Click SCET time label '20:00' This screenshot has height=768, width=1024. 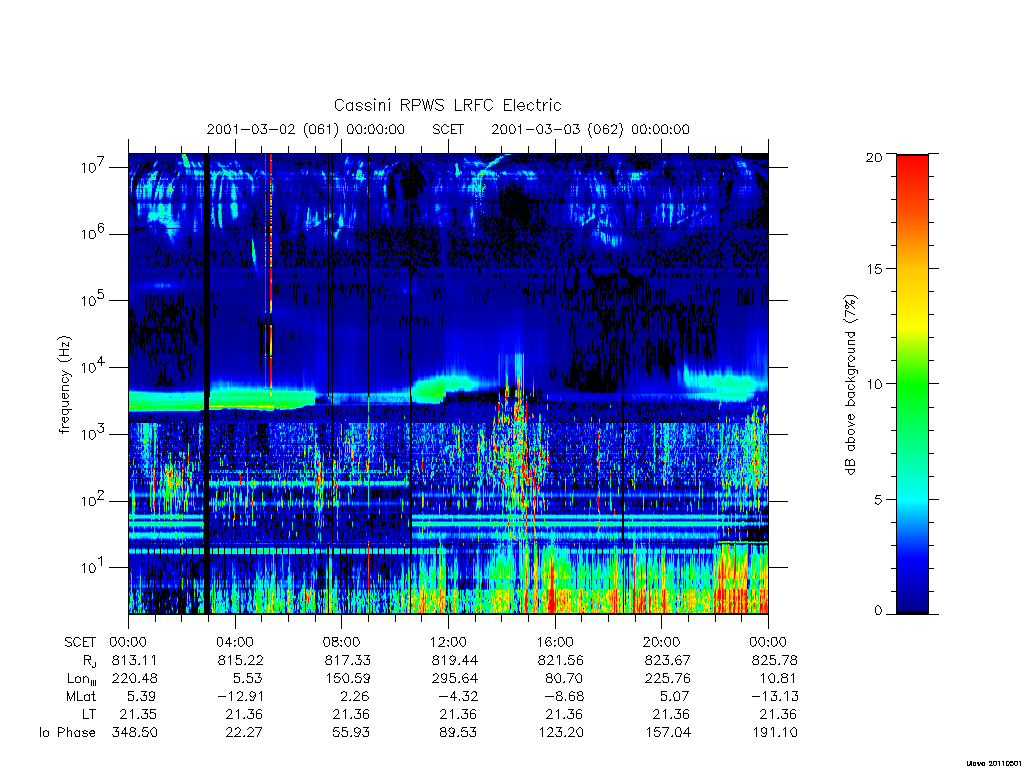[x=662, y=642]
